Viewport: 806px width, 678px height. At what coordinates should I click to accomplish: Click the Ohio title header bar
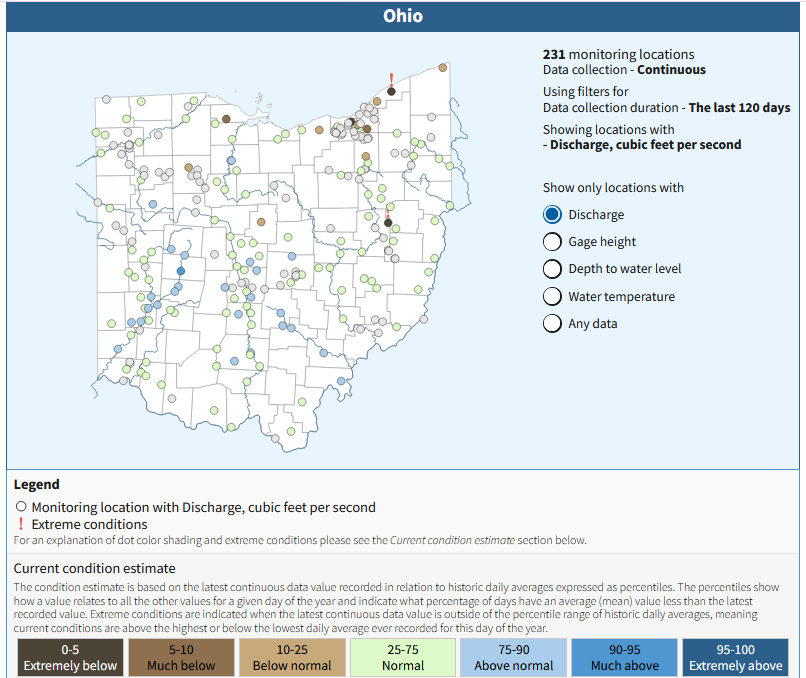(403, 16)
